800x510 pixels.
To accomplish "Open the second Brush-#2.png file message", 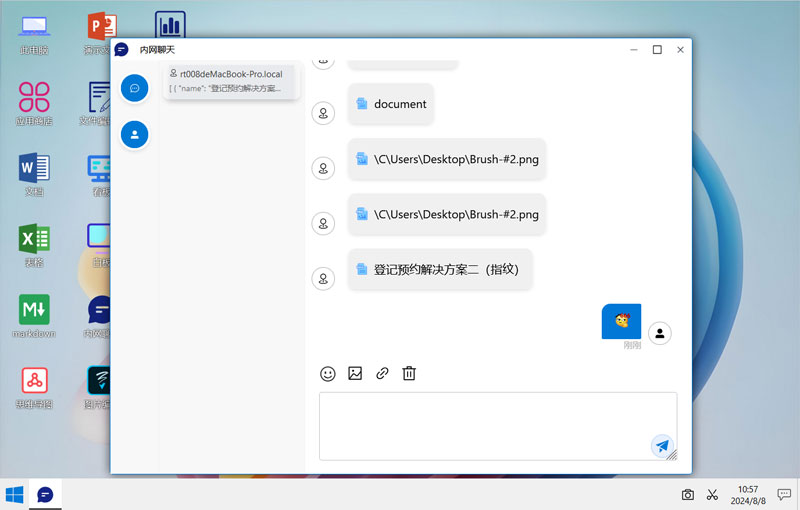I will (x=447, y=214).
